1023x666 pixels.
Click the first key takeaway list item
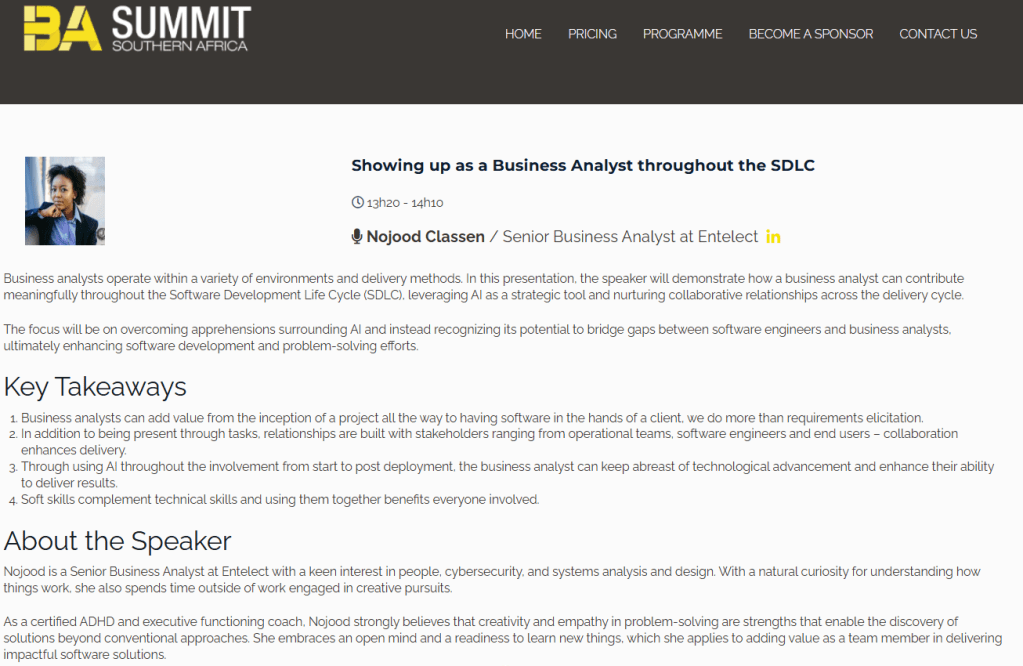tap(472, 418)
